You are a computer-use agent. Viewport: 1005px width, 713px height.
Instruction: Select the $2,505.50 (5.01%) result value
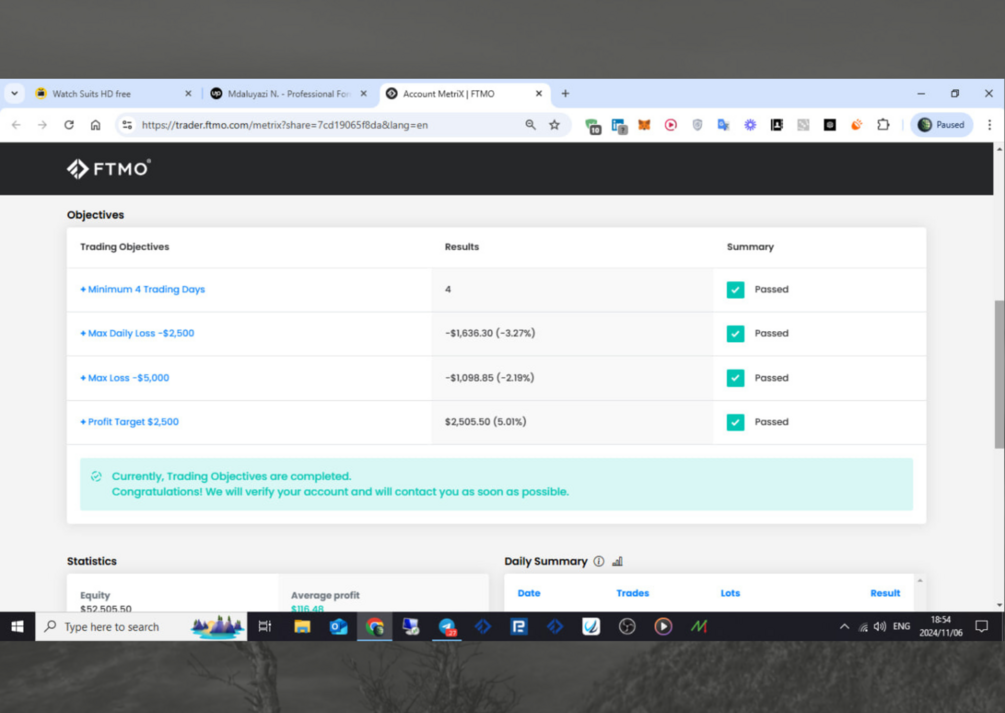coord(486,422)
